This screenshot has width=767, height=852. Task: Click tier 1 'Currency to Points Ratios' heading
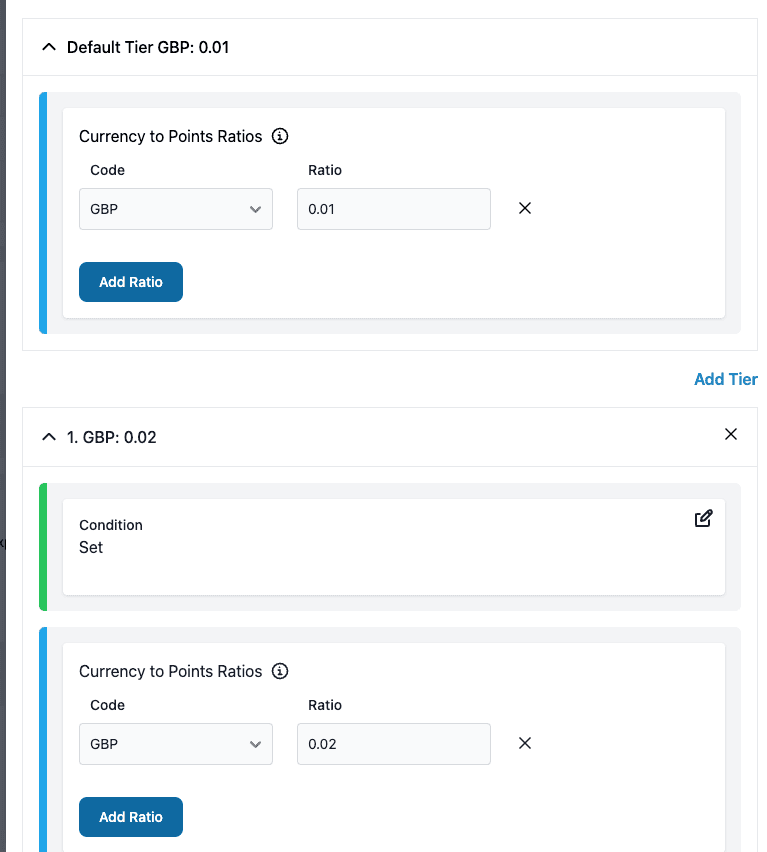170,671
